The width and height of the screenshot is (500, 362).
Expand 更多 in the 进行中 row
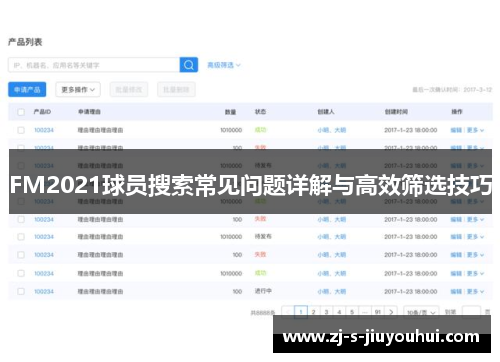tap(475, 291)
